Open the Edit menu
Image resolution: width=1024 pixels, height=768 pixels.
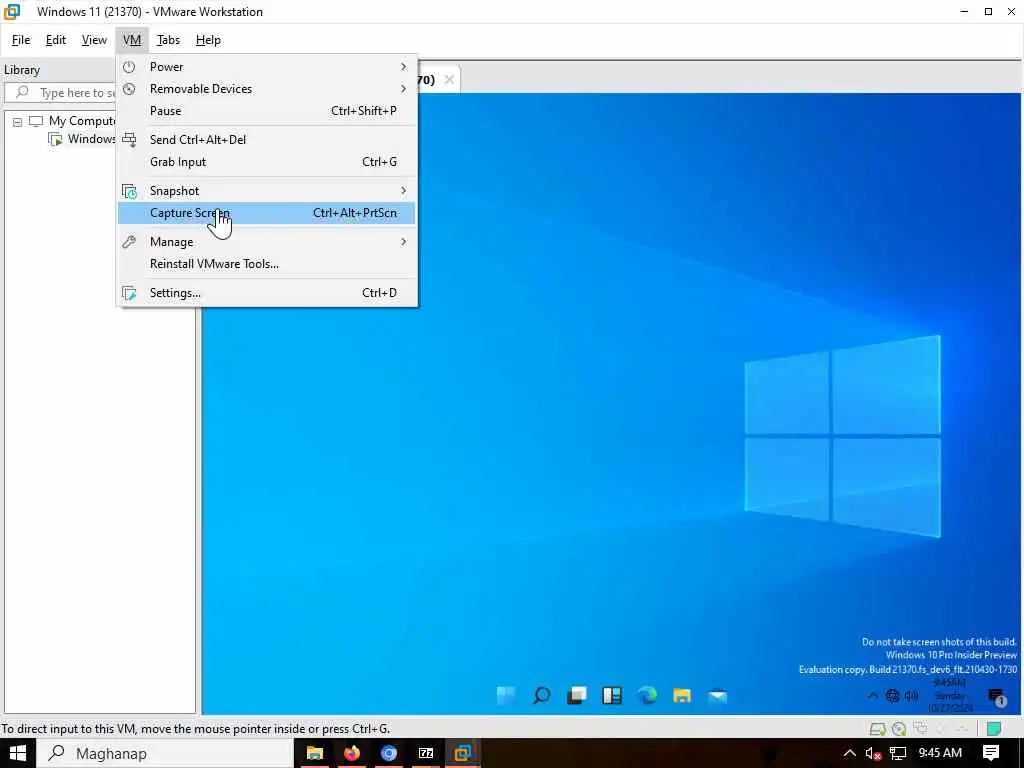[56, 40]
